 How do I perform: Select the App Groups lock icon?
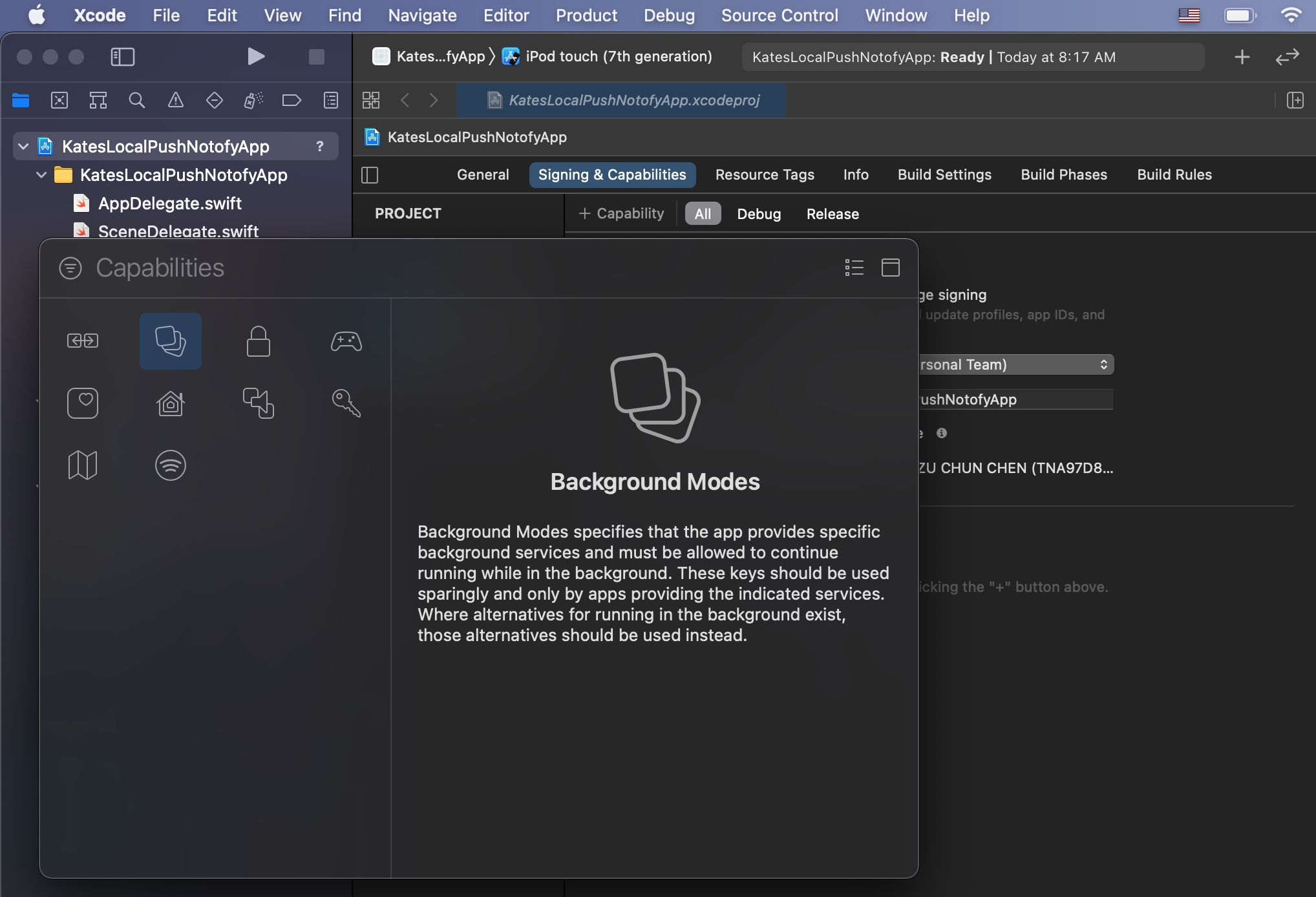[x=259, y=341]
